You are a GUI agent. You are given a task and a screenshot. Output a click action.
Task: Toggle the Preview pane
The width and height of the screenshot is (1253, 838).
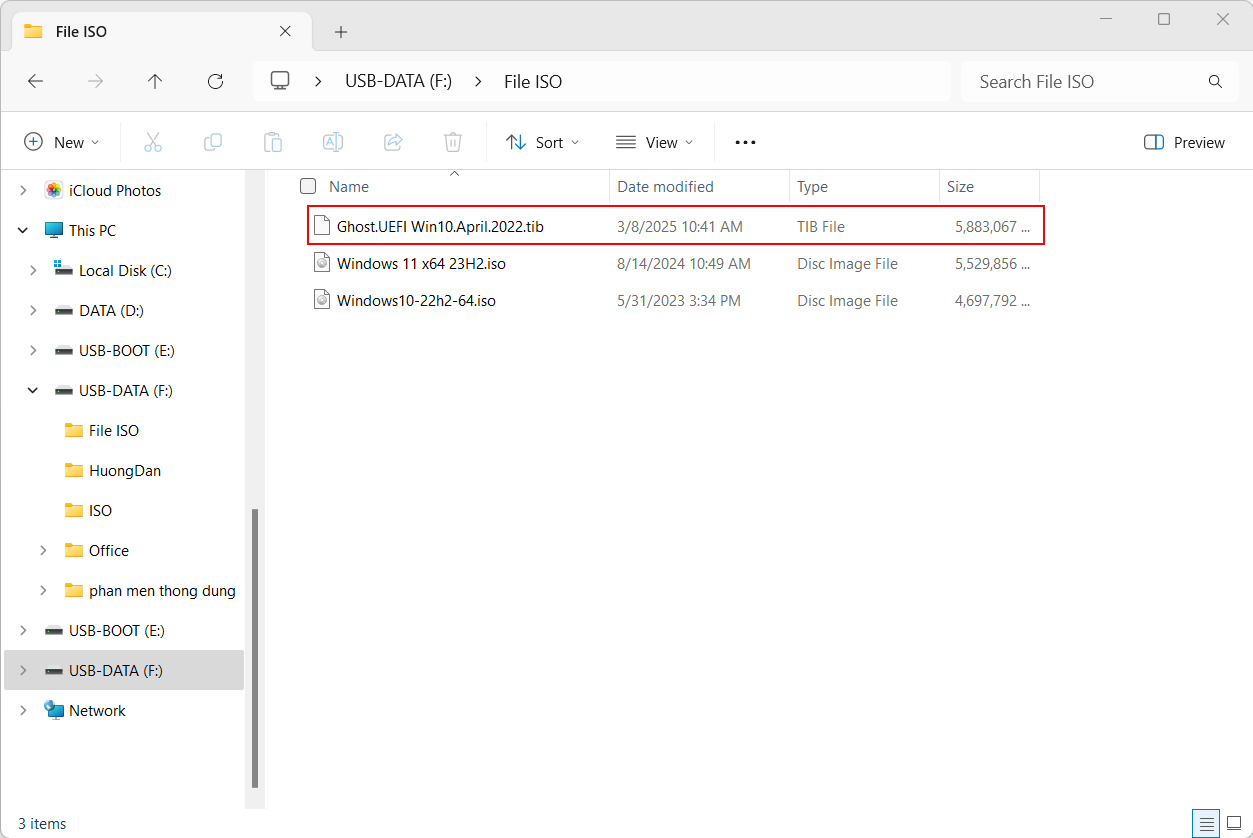(x=1184, y=142)
